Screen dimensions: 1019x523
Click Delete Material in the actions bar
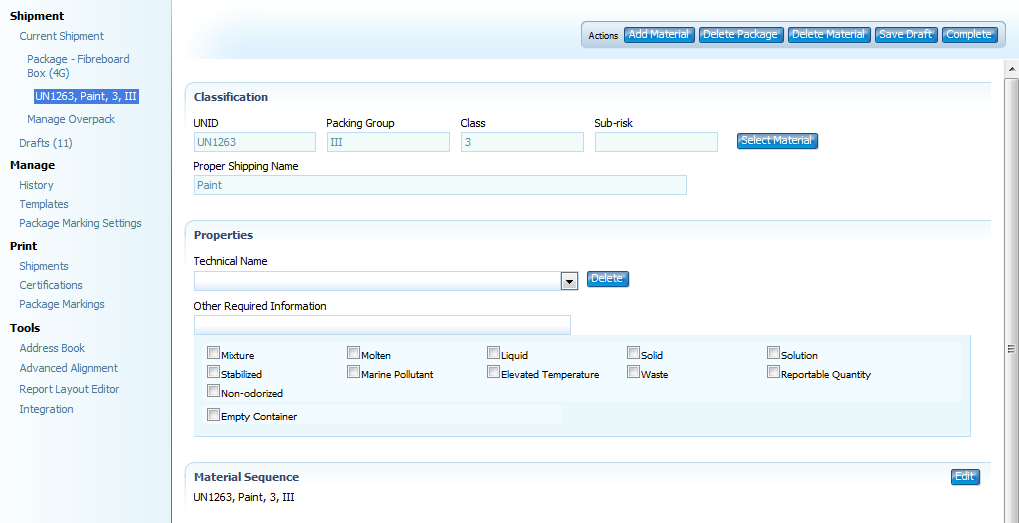point(828,35)
